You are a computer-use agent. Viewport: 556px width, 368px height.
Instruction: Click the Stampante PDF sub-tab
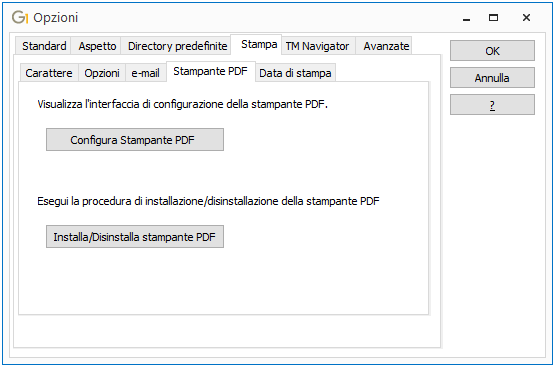click(x=210, y=71)
